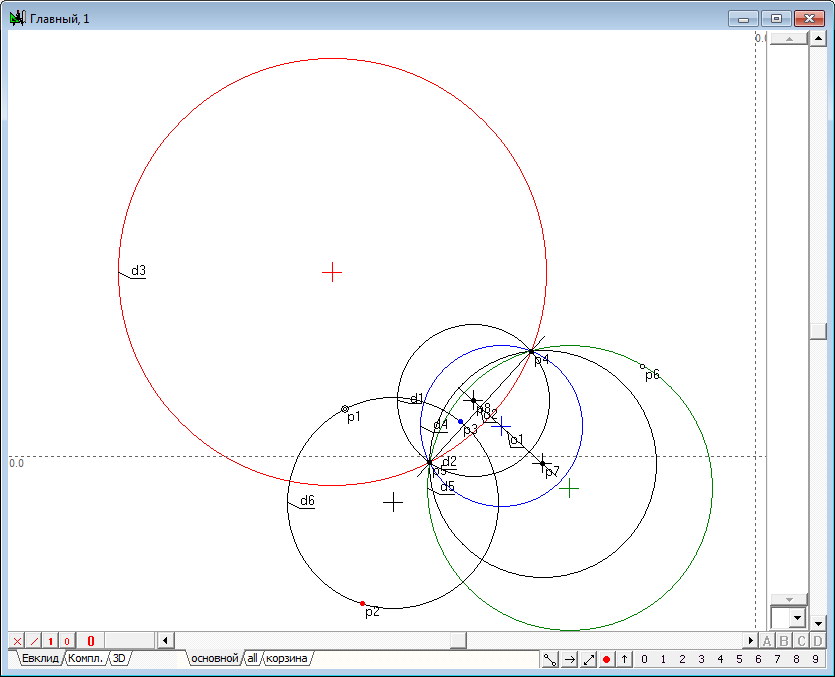835x677 pixels.
Task: Click the horizontal scrollbar right arrow
Action: click(x=750, y=640)
